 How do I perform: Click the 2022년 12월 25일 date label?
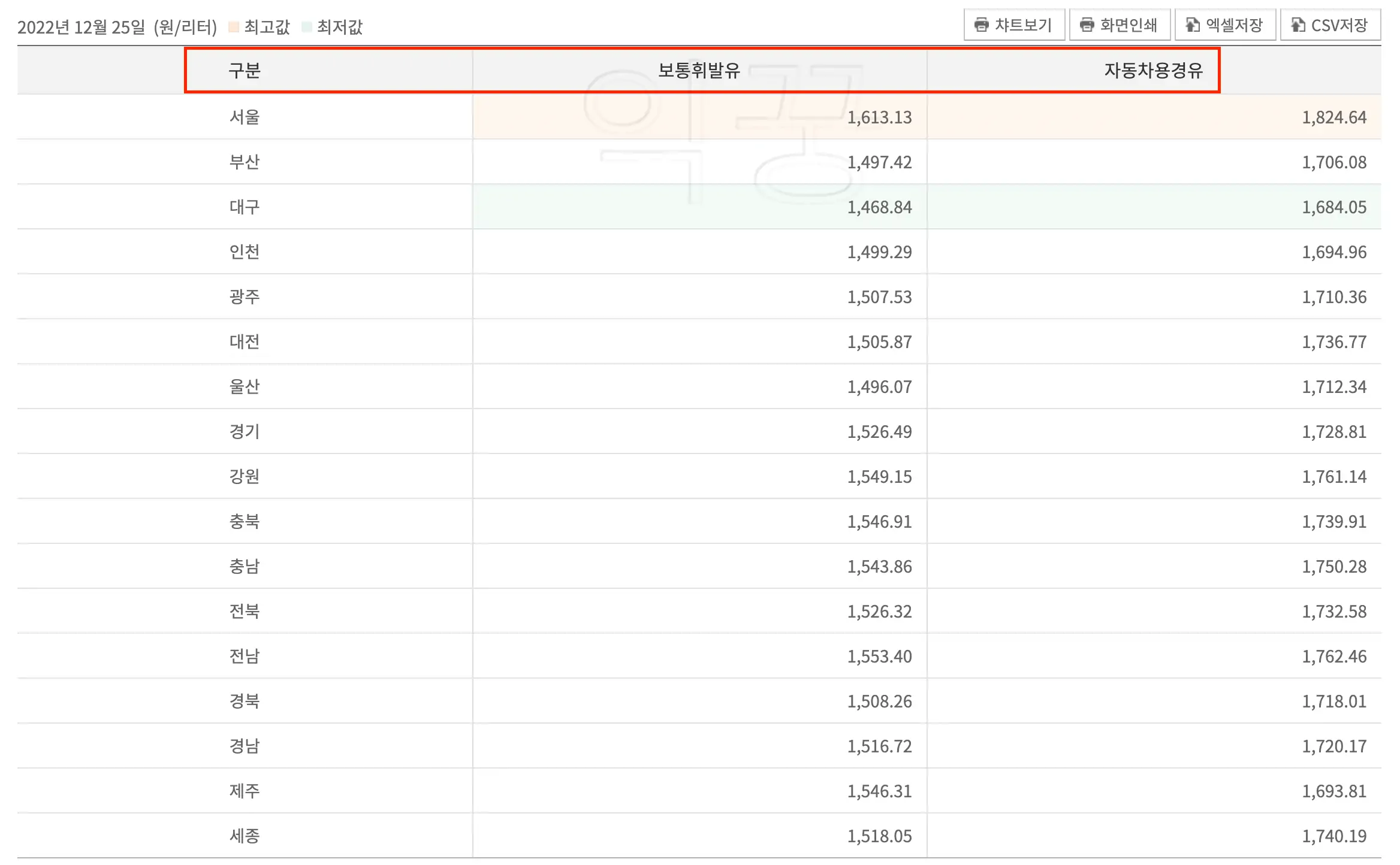(x=82, y=28)
